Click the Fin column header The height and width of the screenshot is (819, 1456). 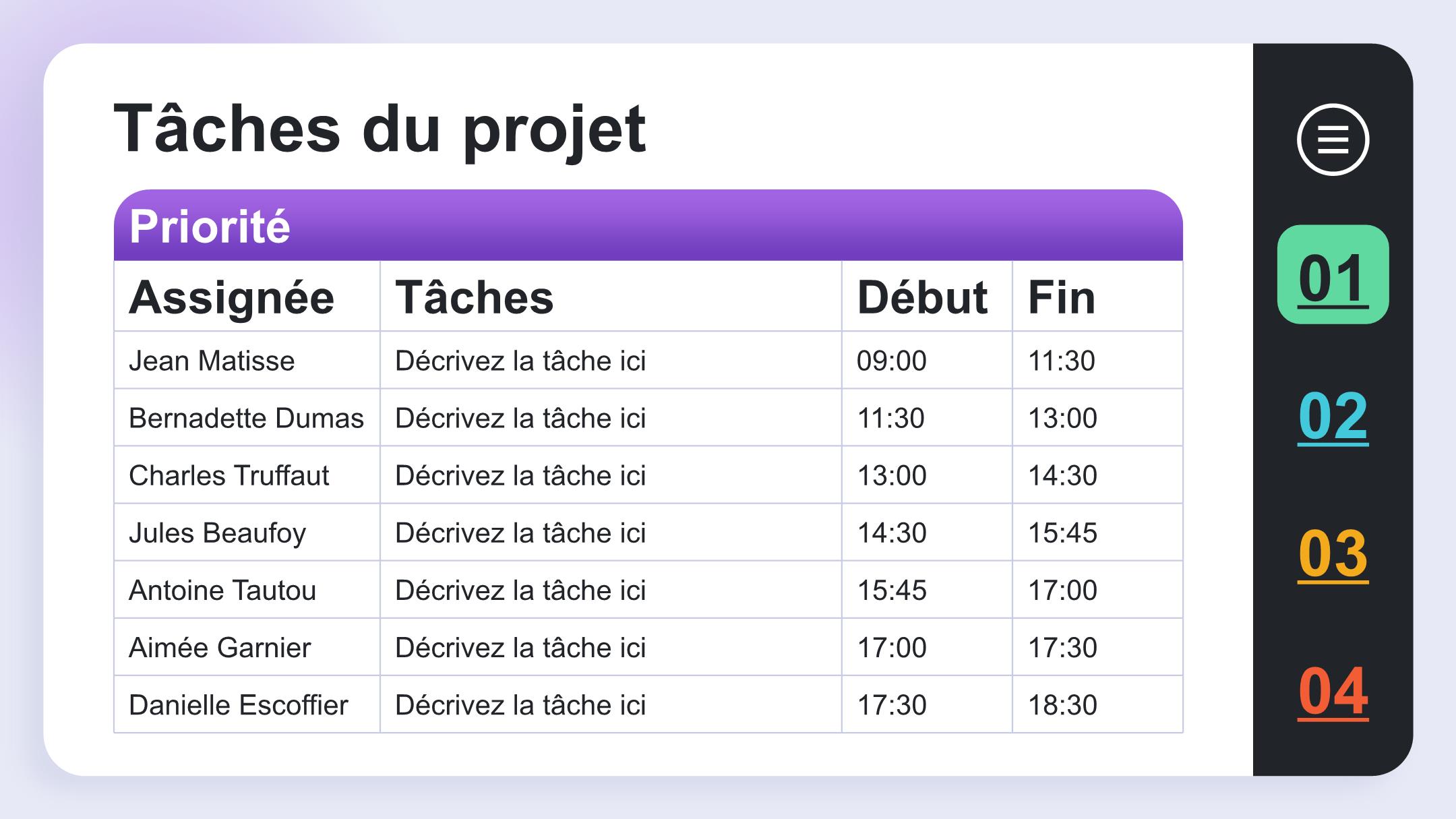pyautogui.click(x=1097, y=296)
